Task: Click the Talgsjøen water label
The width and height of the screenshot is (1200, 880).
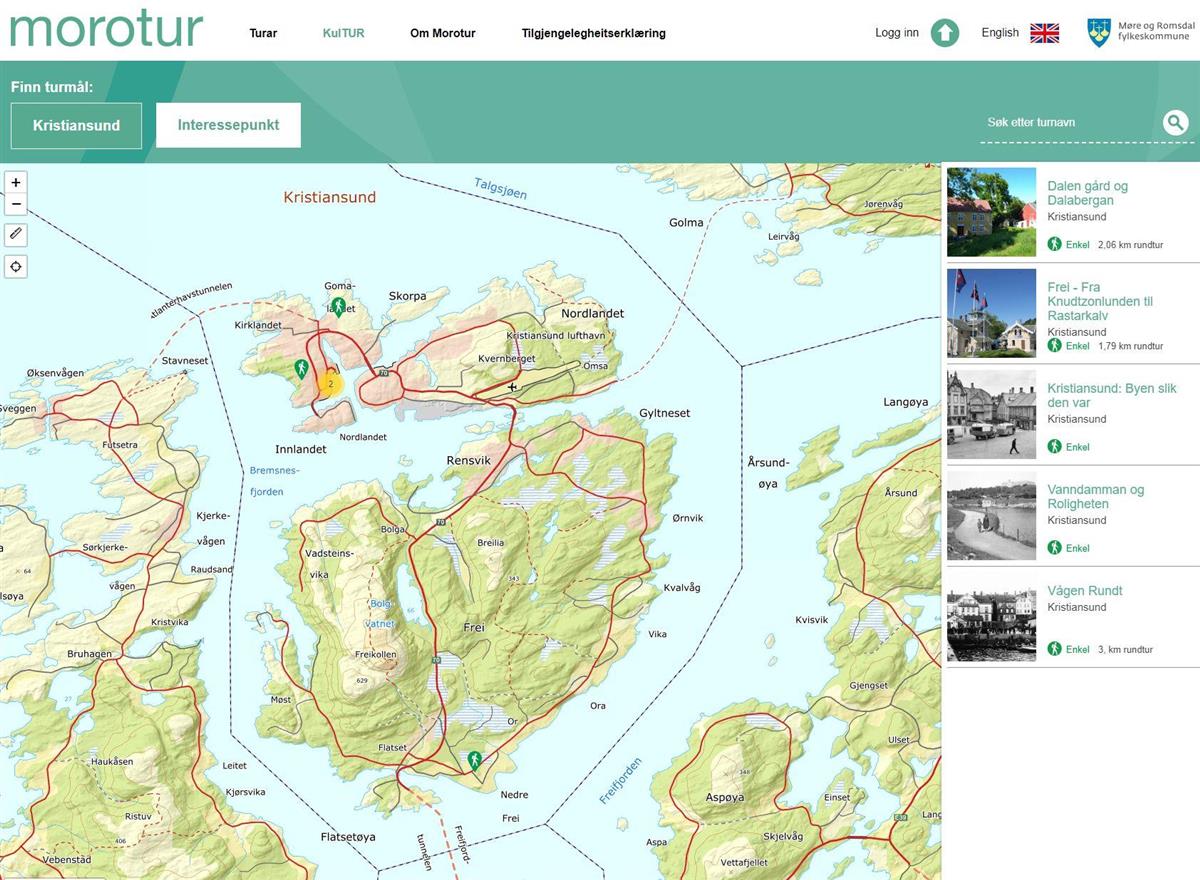Action: (500, 187)
